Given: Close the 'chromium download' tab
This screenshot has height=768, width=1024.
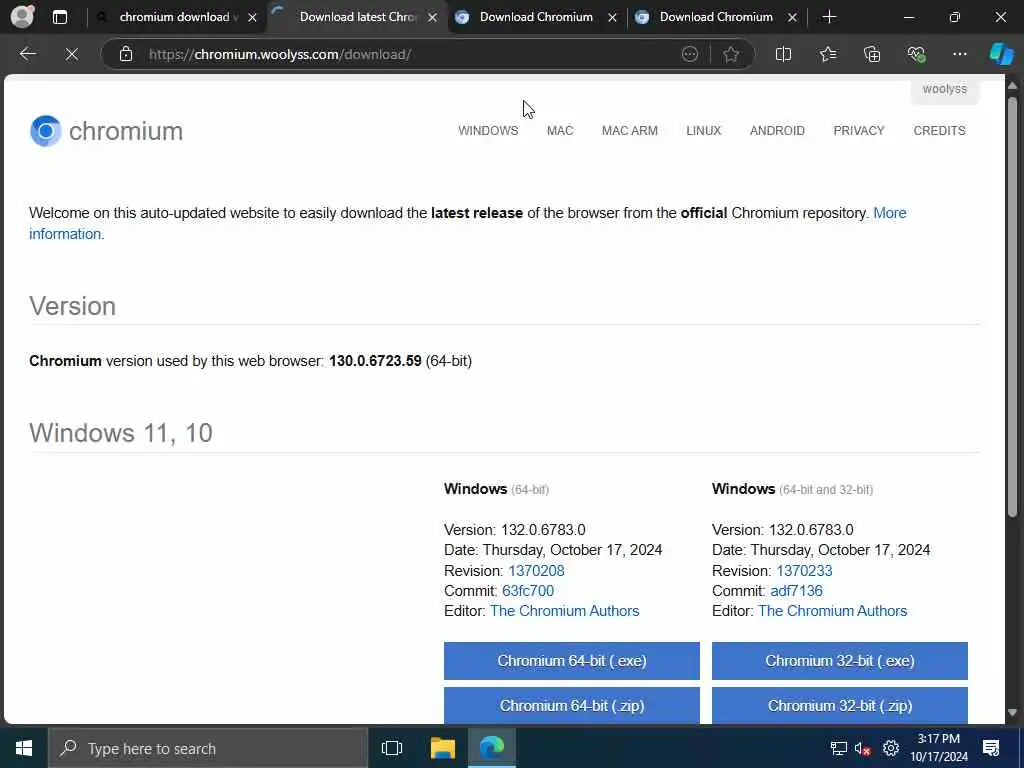Looking at the screenshot, I should coord(253,18).
